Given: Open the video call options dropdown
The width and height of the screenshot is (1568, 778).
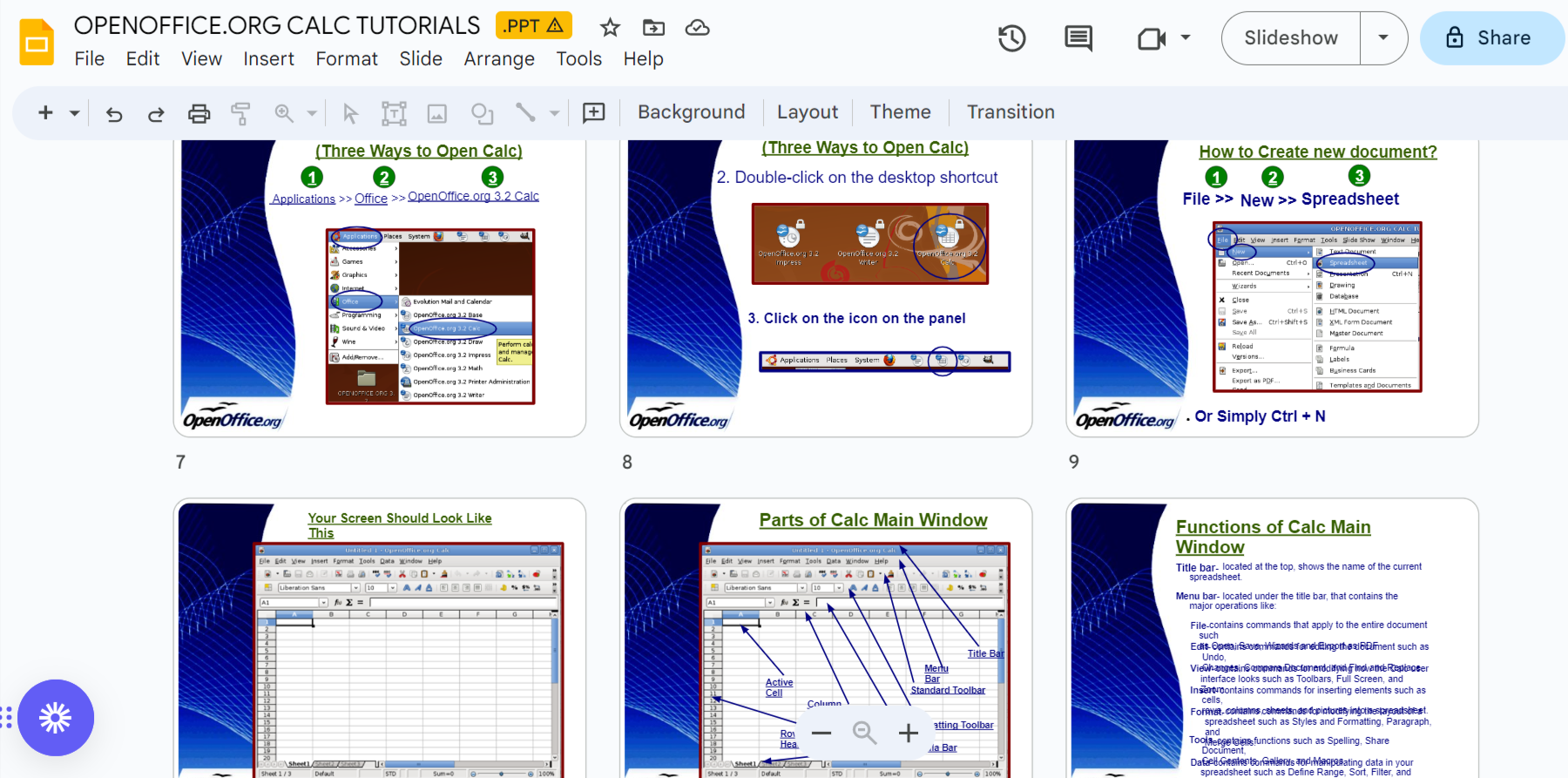Looking at the screenshot, I should pyautogui.click(x=1186, y=38).
